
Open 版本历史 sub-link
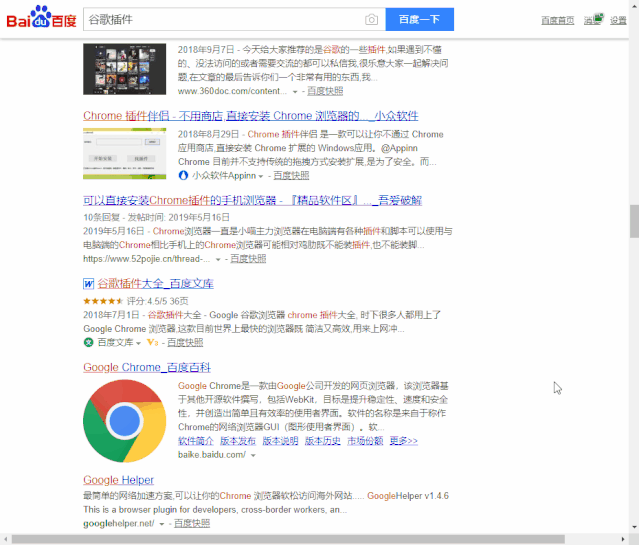[323, 441]
